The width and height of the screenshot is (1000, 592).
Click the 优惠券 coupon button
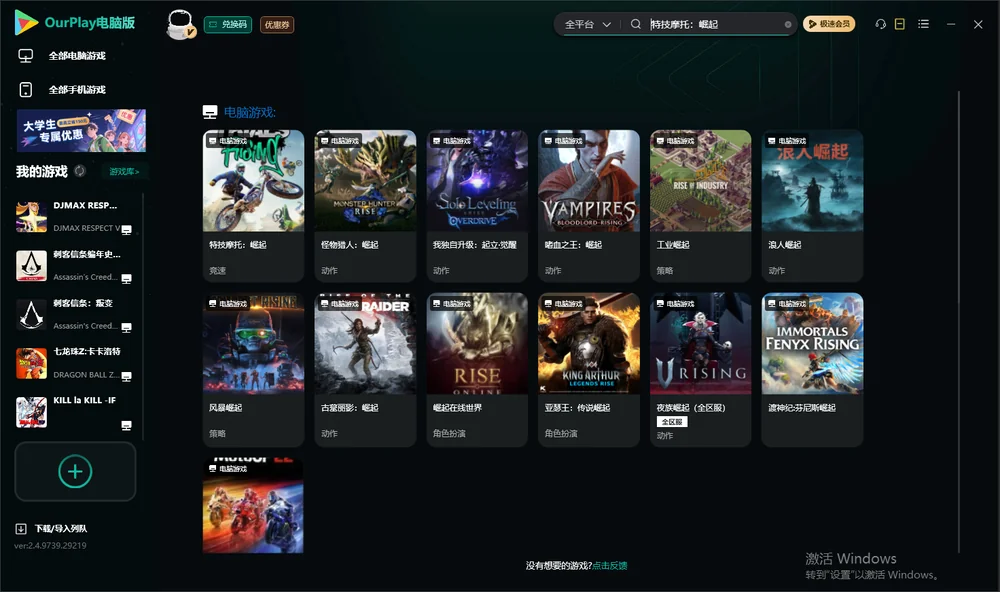coord(277,25)
